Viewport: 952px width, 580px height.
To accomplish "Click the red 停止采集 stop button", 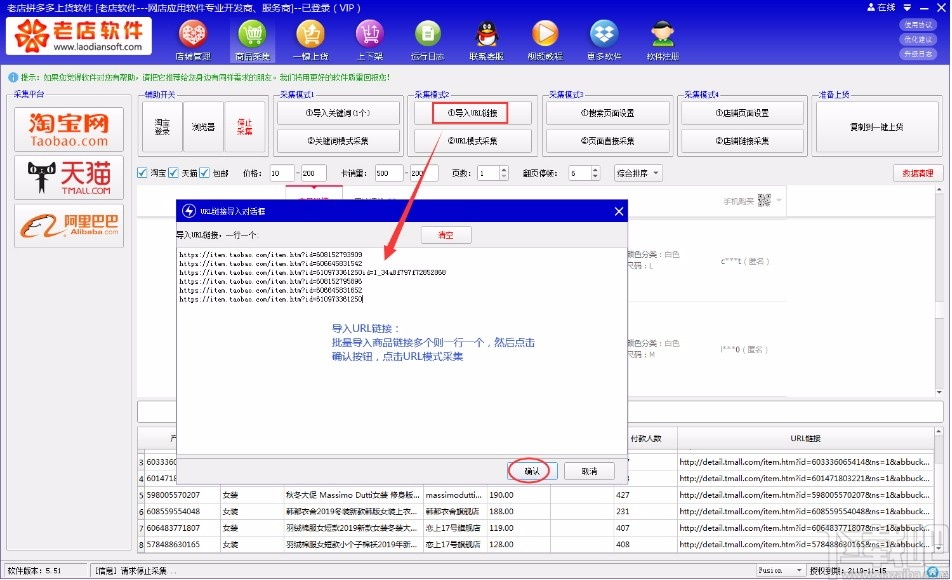I will point(245,127).
